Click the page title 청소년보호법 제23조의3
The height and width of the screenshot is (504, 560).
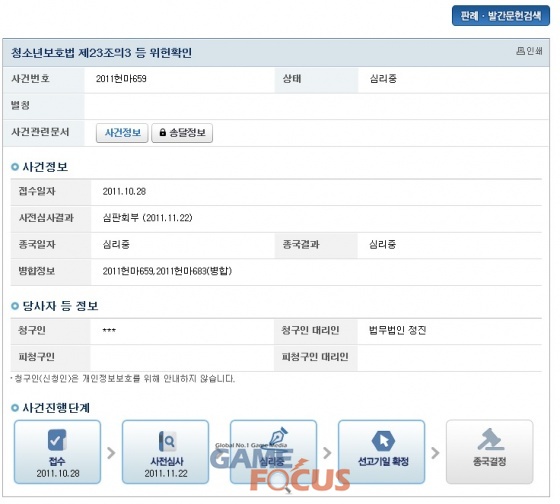[71, 53]
